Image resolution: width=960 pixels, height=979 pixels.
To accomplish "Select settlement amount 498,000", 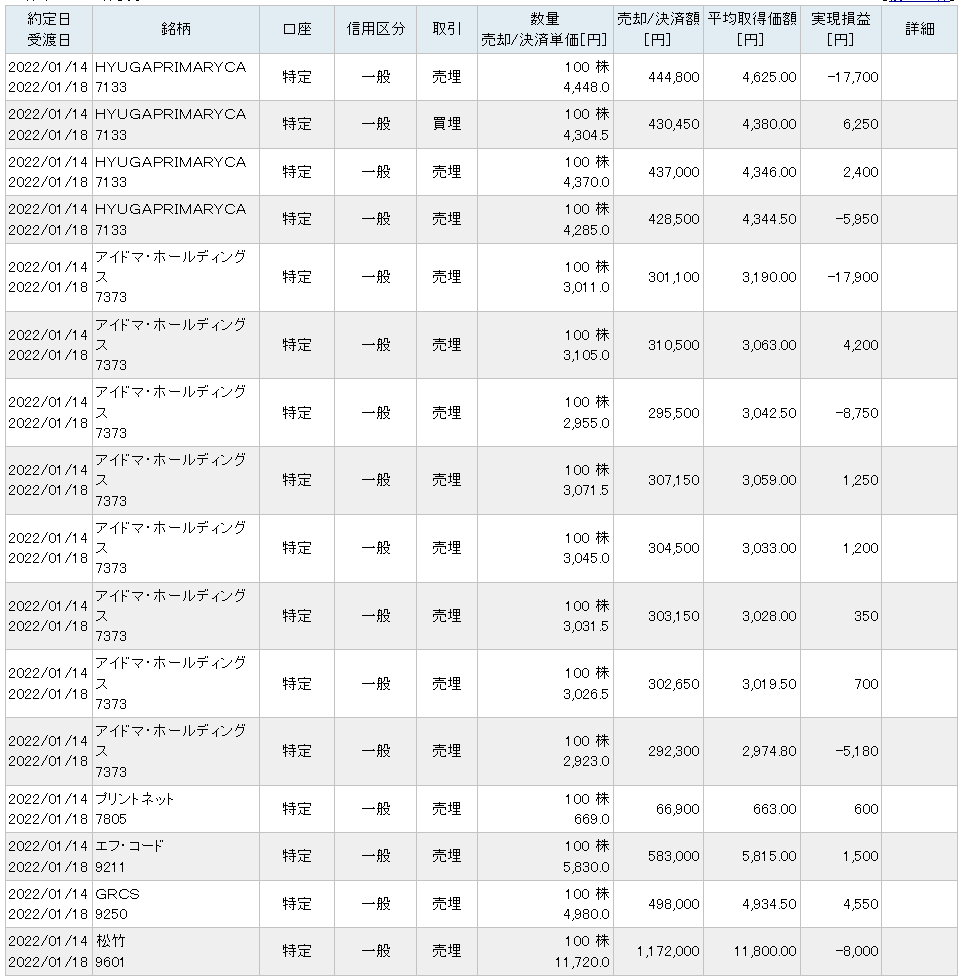I will (673, 904).
